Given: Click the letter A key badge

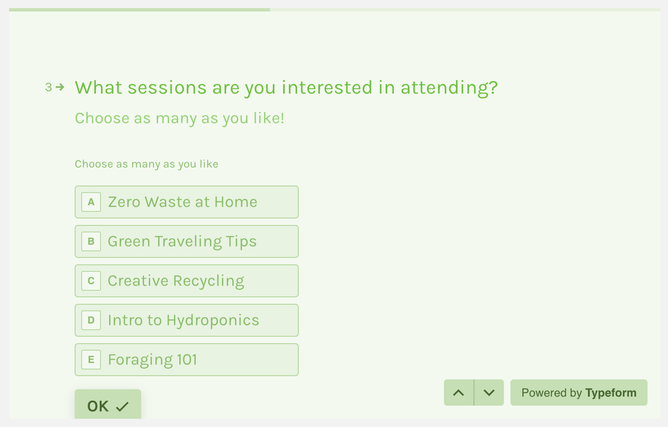Looking at the screenshot, I should click(x=91, y=202).
